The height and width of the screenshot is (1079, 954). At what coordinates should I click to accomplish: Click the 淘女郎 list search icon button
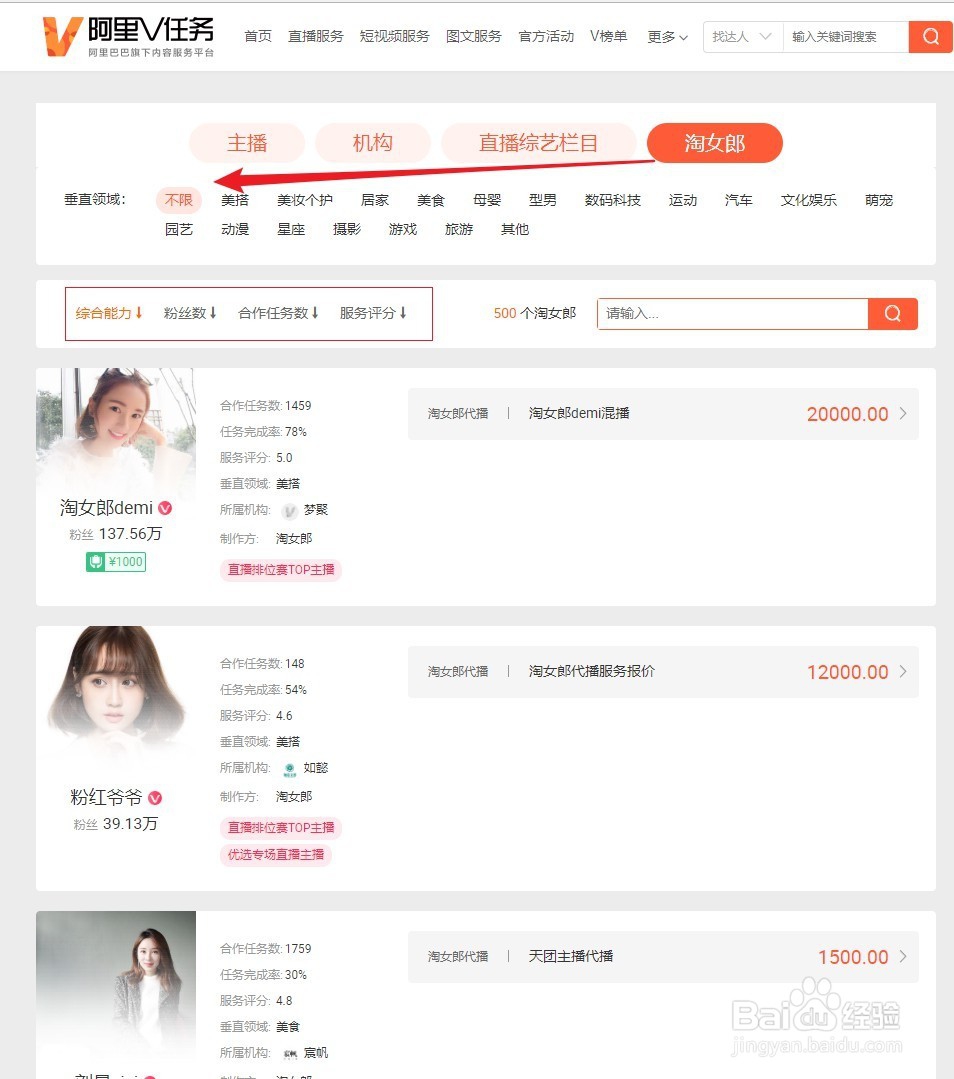point(893,314)
